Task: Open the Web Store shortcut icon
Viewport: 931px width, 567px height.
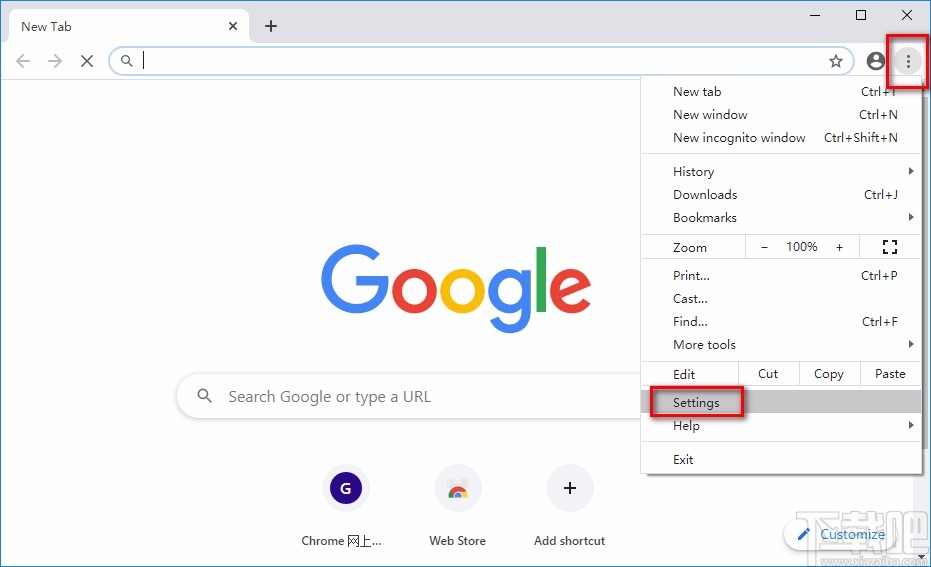Action: tap(457, 488)
